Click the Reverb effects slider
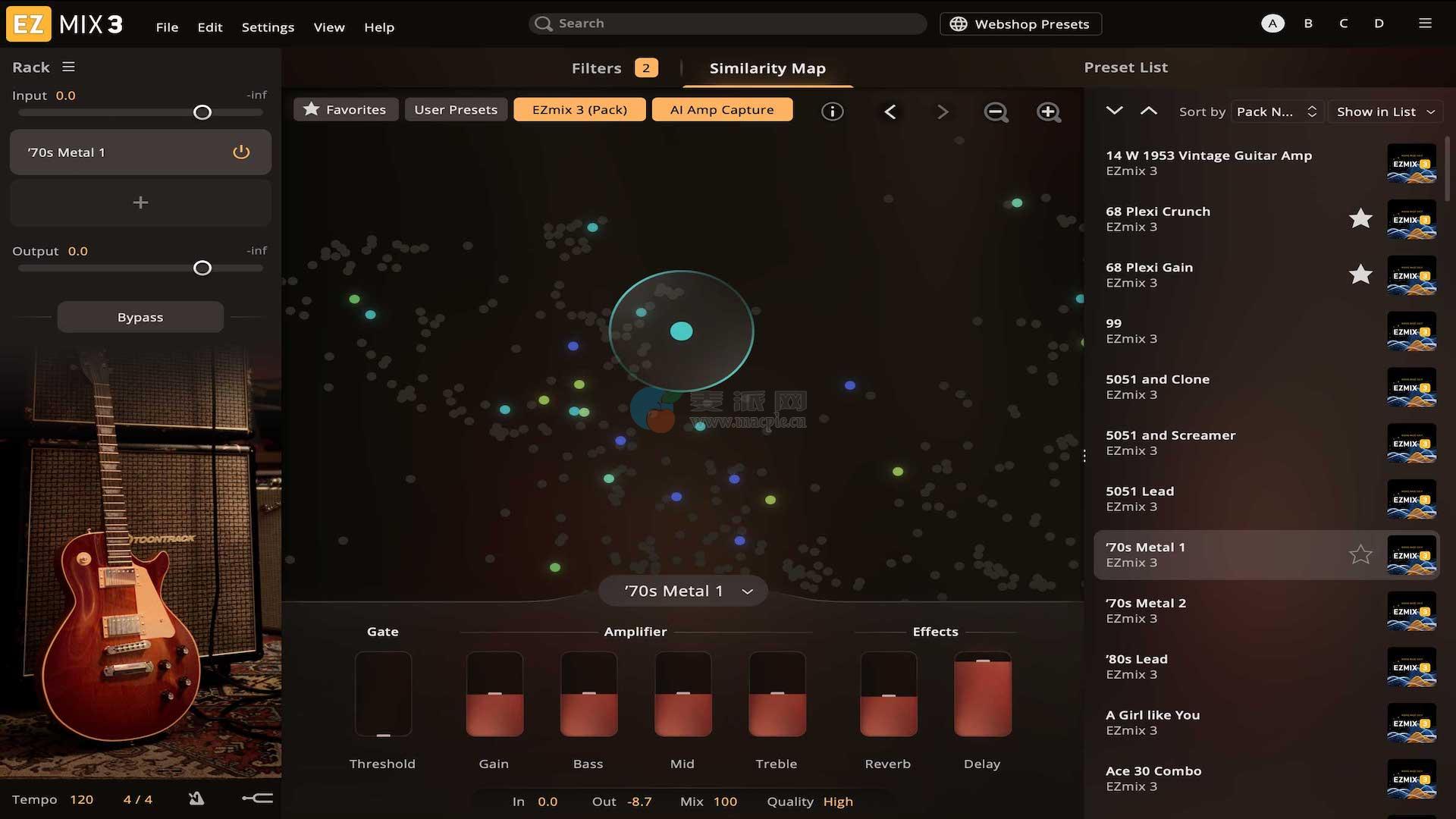Screen dimensions: 1456x819 888,694
